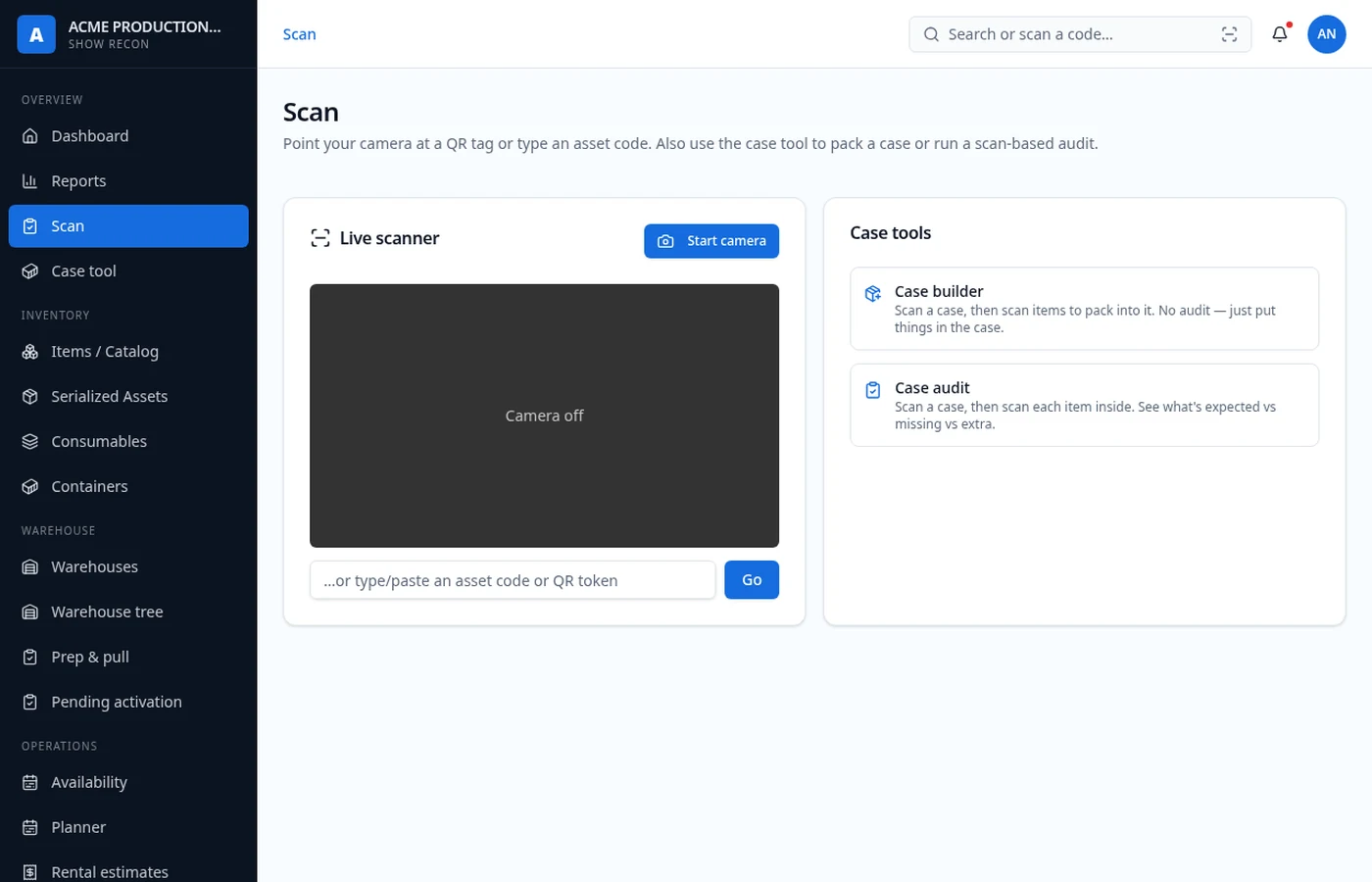This screenshot has width=1372, height=882.
Task: Click the Availability calendar icon
Action: click(30, 783)
